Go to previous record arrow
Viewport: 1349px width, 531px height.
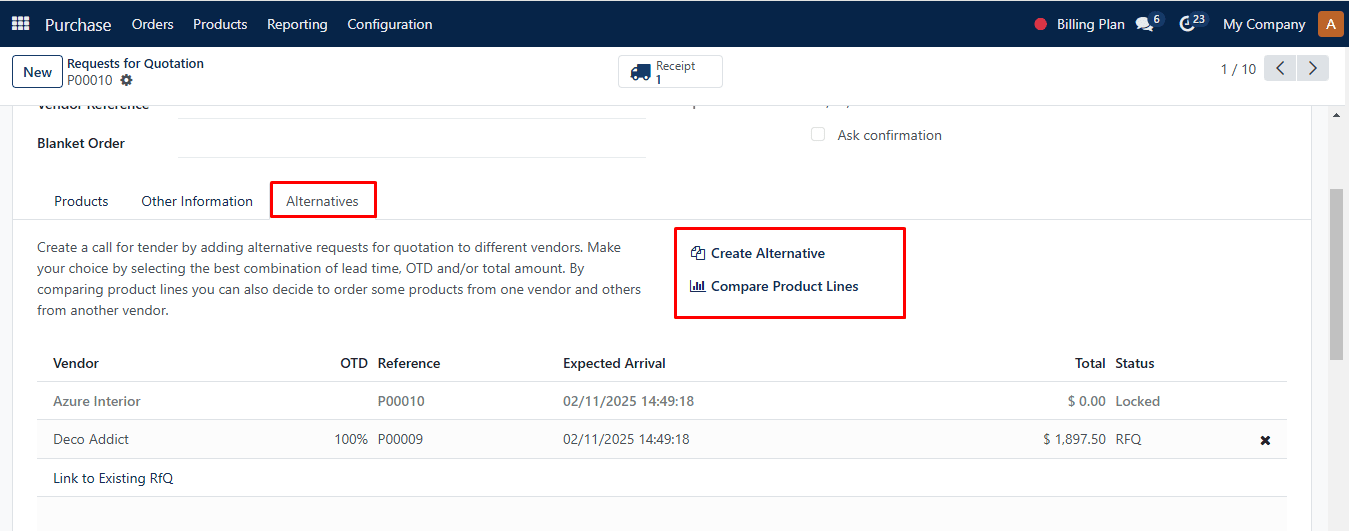coord(1280,68)
